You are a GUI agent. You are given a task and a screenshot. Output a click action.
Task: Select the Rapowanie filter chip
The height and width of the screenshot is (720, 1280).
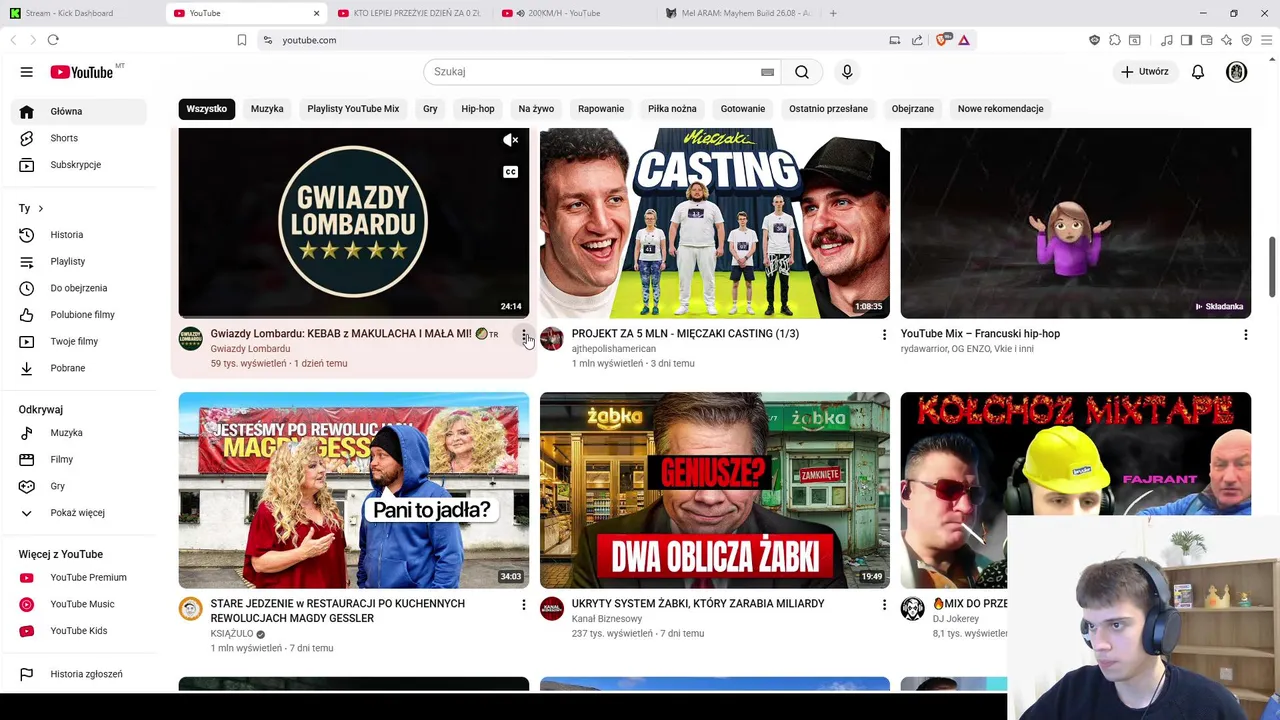click(601, 108)
